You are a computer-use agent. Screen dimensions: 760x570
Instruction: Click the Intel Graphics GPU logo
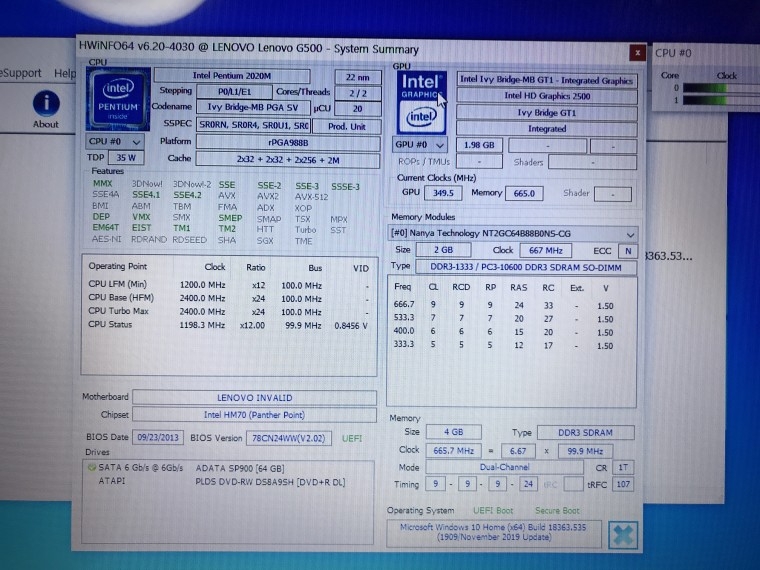click(421, 103)
